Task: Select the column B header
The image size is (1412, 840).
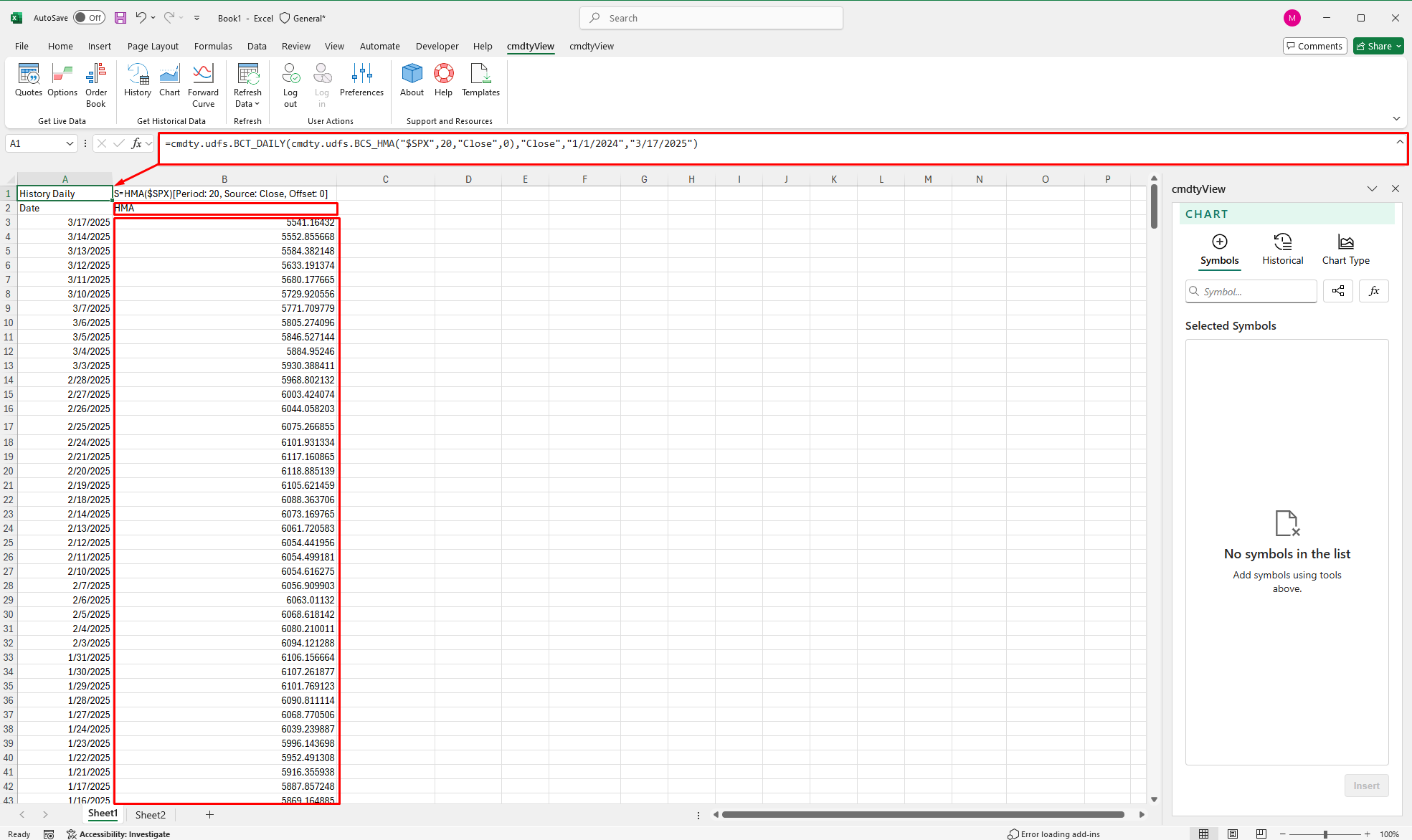Action: (224, 179)
